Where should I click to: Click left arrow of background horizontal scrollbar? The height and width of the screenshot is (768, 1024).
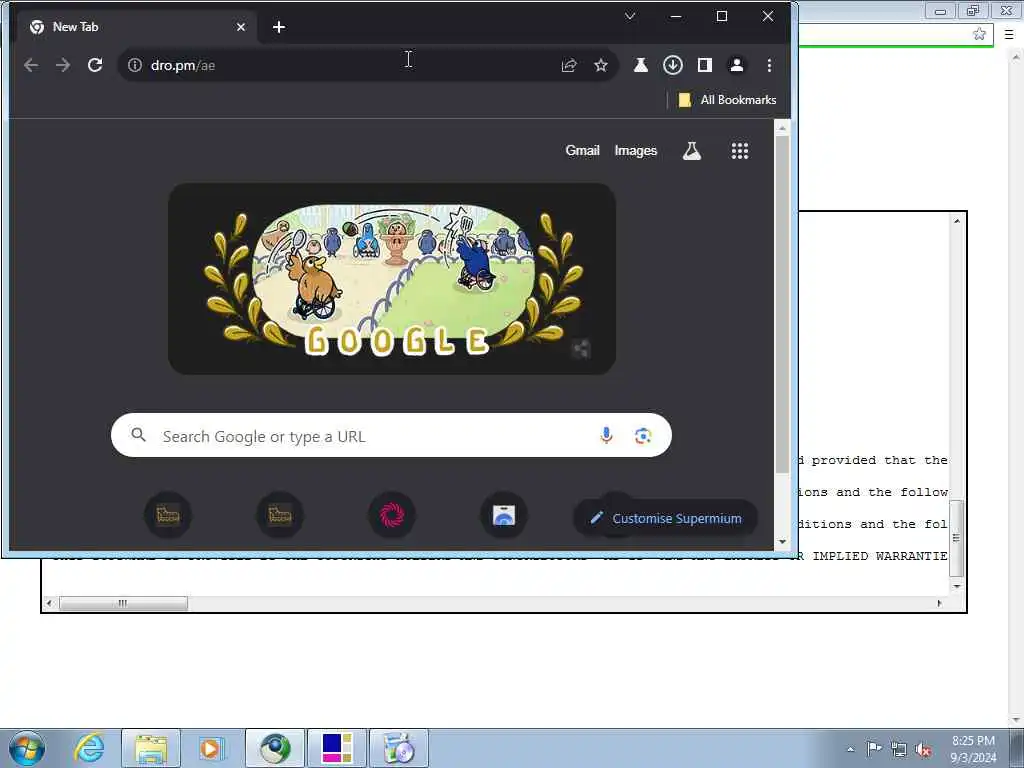point(50,603)
